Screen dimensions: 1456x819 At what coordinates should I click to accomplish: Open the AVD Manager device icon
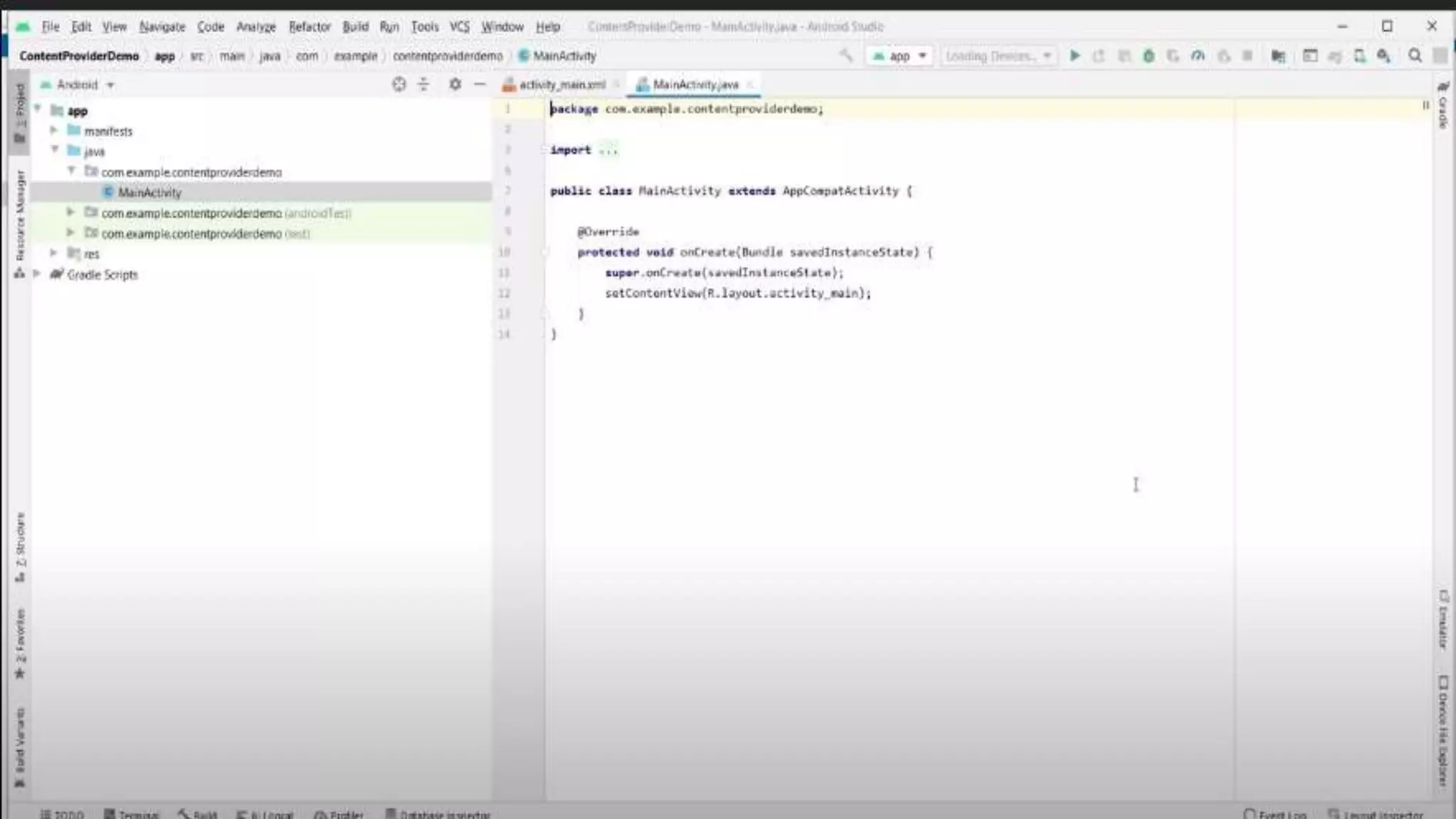click(1359, 55)
